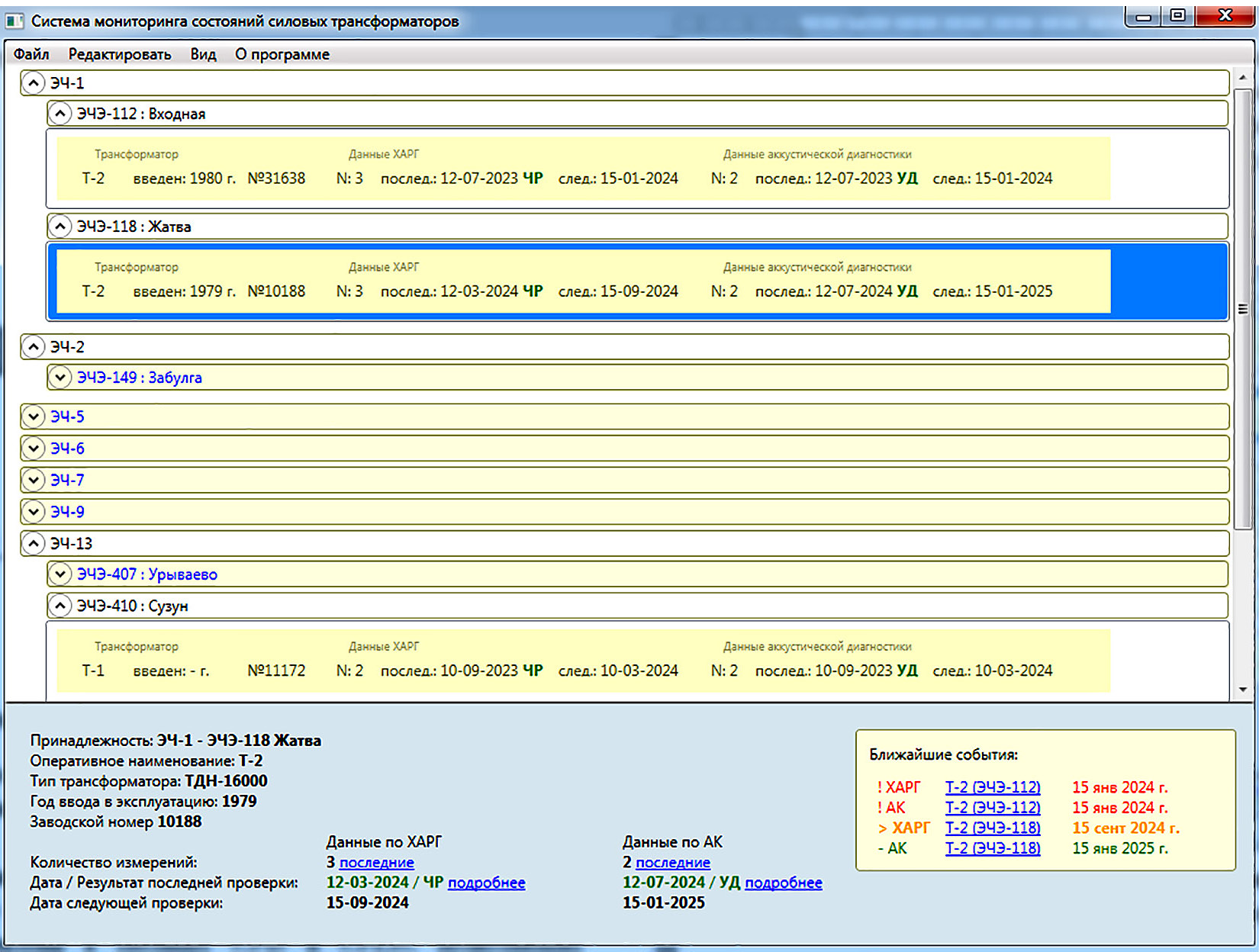Expand the ЭЧ-5 group

pyautogui.click(x=33, y=416)
